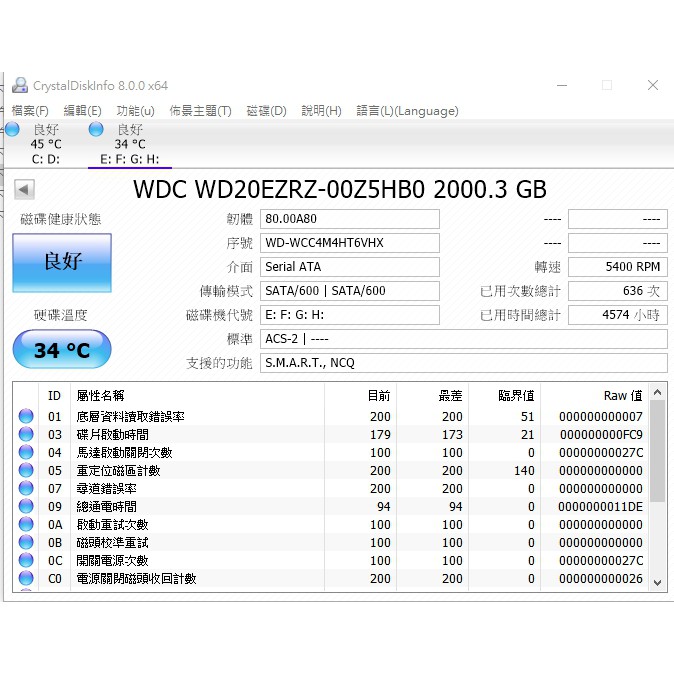Click status orb for attribute 01 row
The width and height of the screenshot is (674, 674).
(x=26, y=417)
